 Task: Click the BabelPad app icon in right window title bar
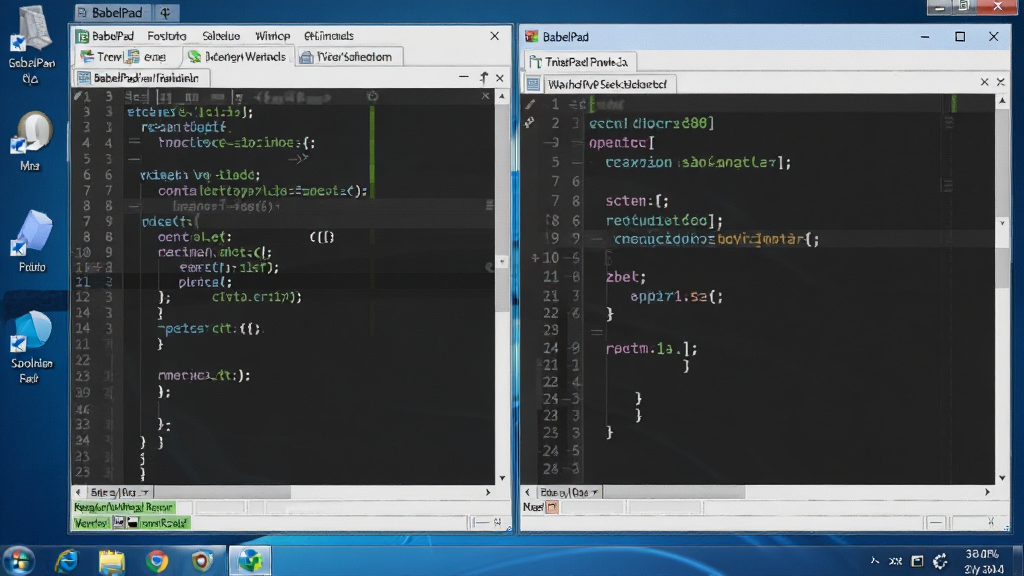point(532,37)
